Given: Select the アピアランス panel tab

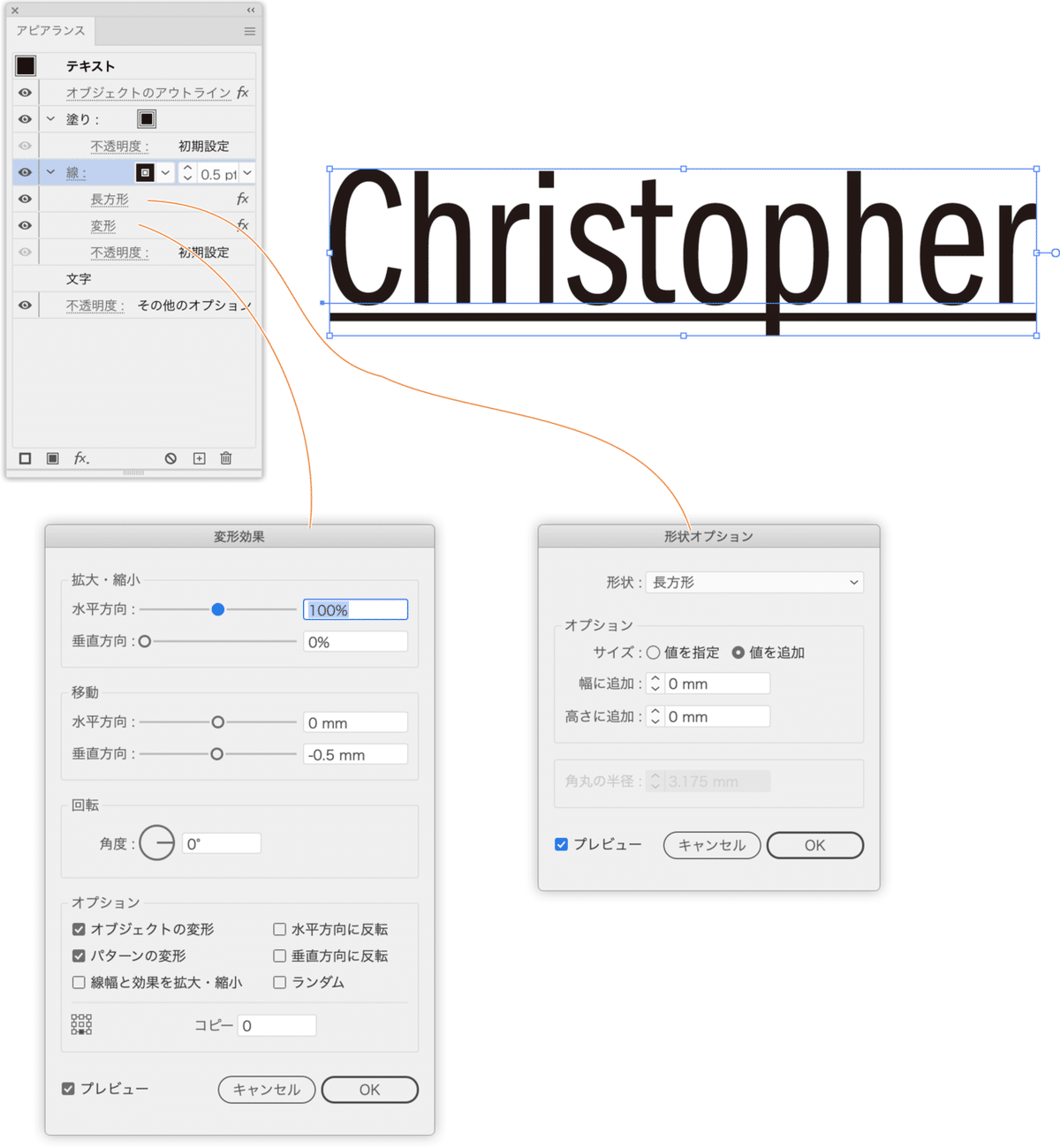Looking at the screenshot, I should [x=51, y=30].
